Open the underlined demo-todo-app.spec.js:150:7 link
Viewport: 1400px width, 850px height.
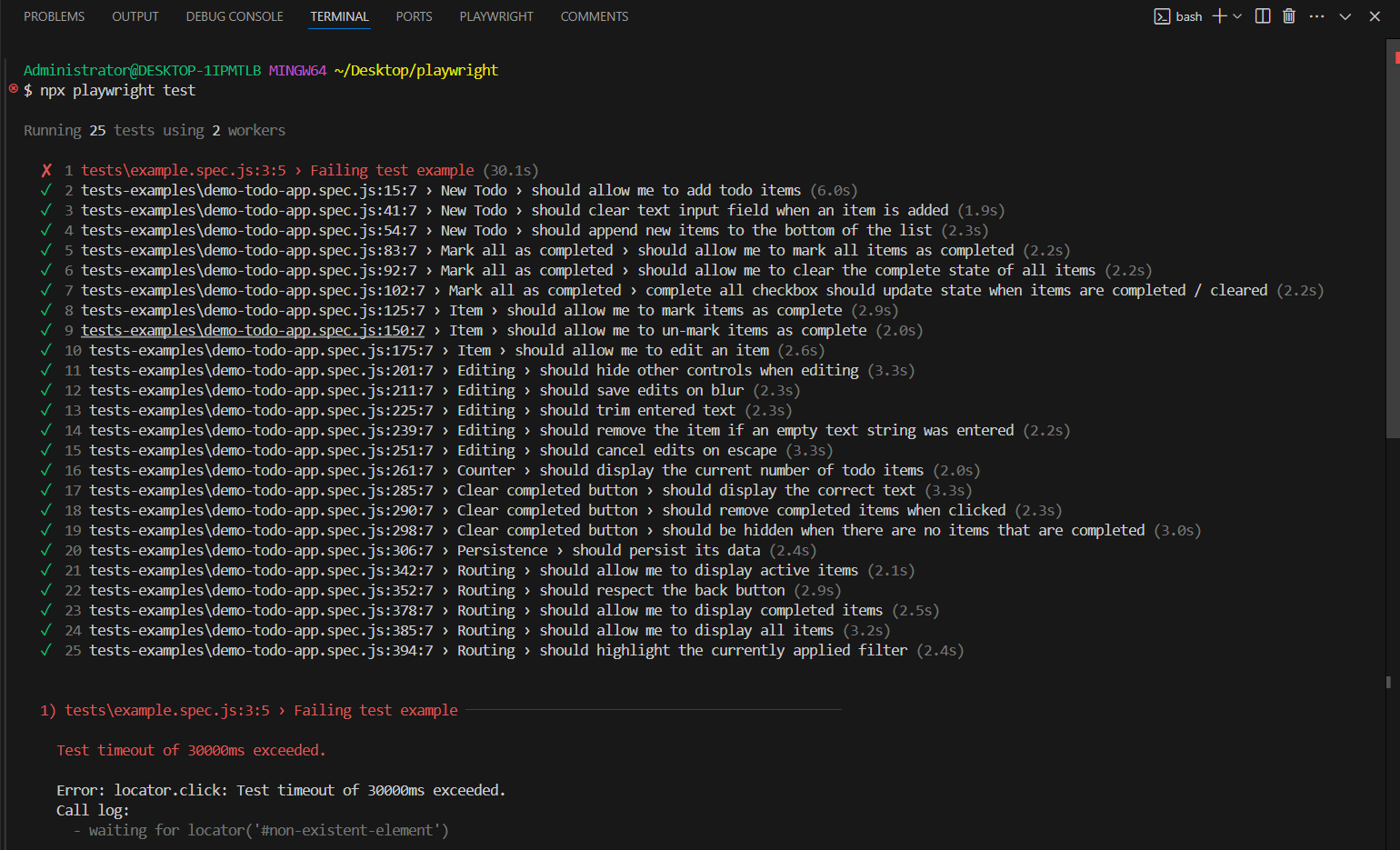coord(253,330)
